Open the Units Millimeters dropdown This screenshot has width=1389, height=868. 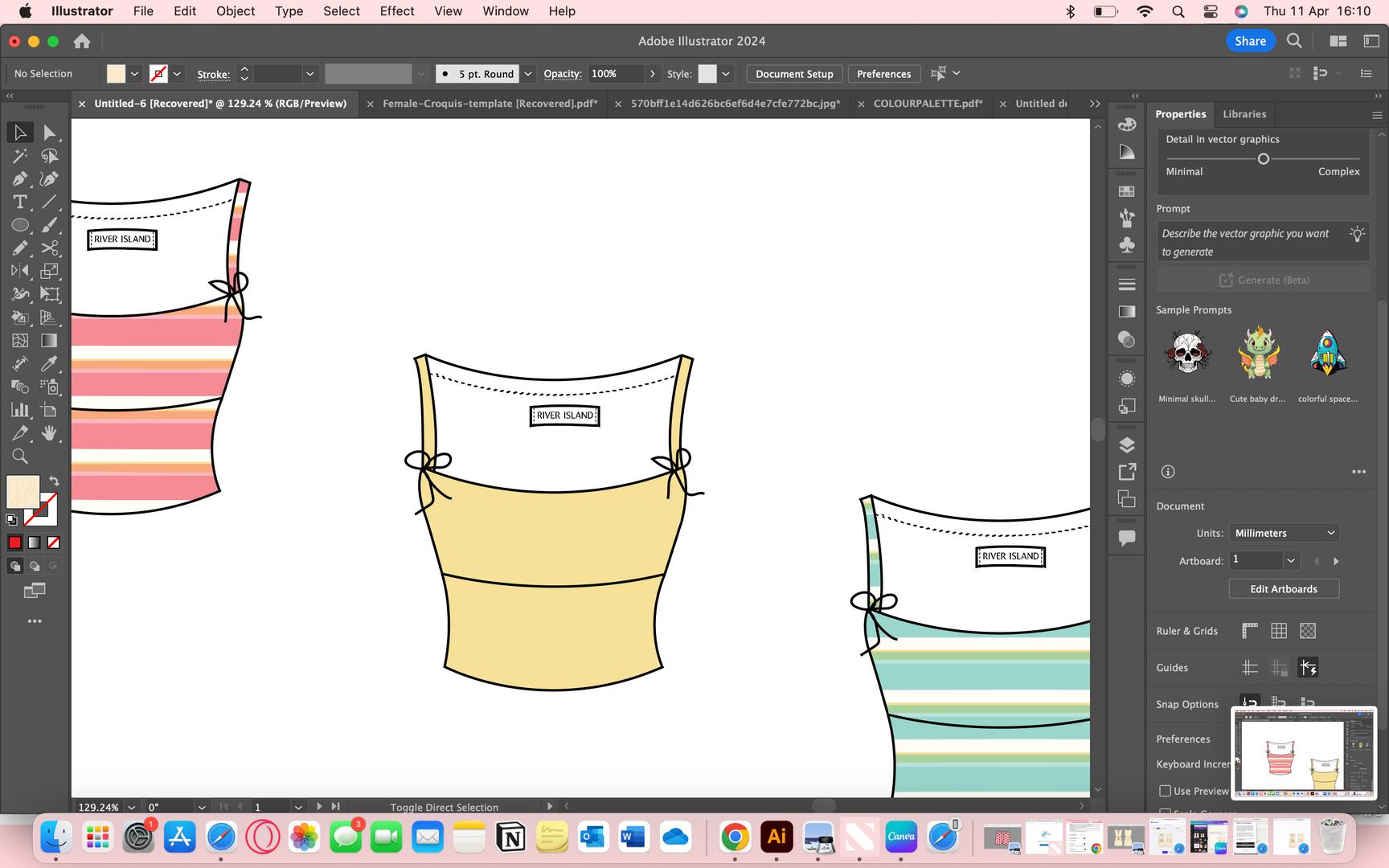[1284, 533]
